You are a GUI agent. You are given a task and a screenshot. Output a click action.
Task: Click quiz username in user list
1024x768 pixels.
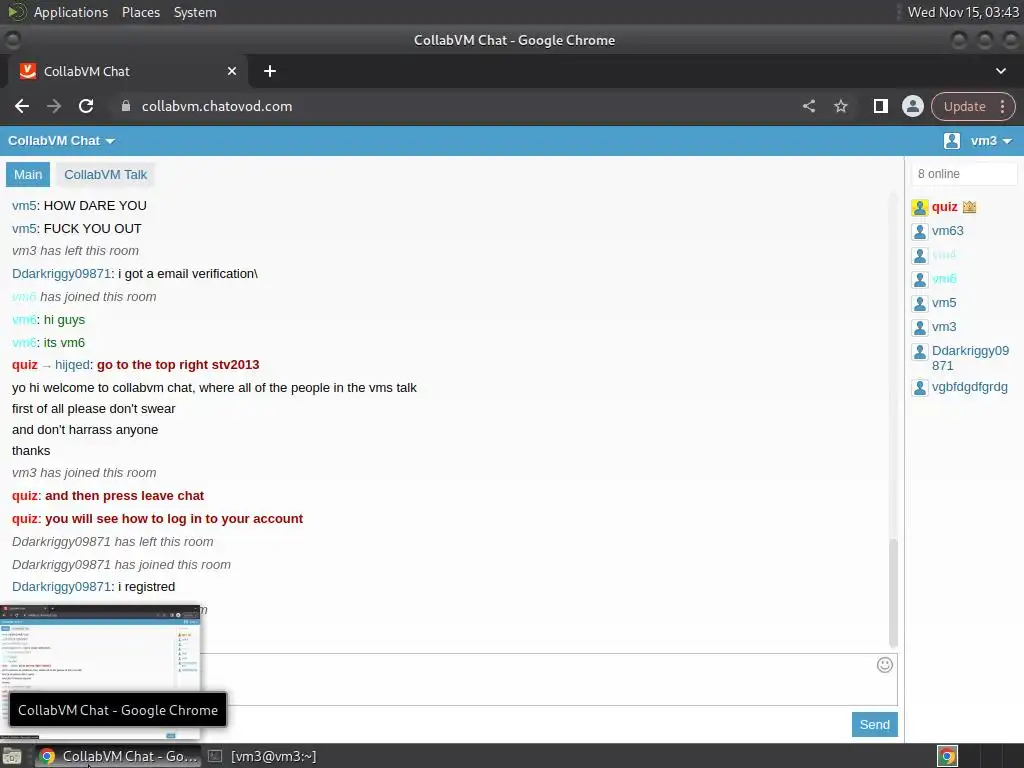pos(944,207)
